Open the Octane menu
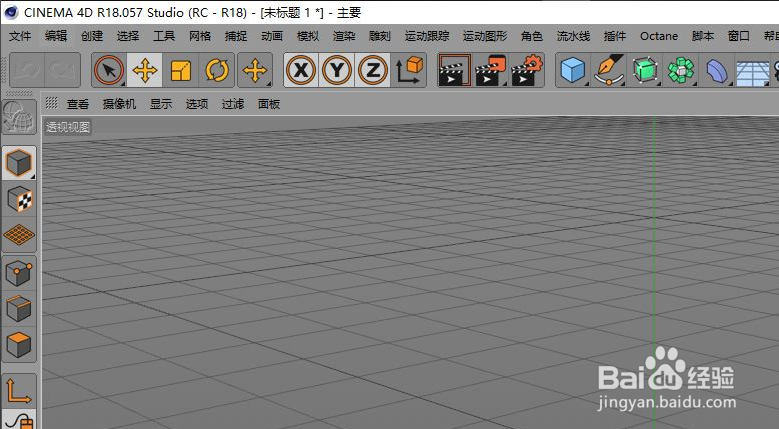The width and height of the screenshot is (779, 429). click(659, 36)
